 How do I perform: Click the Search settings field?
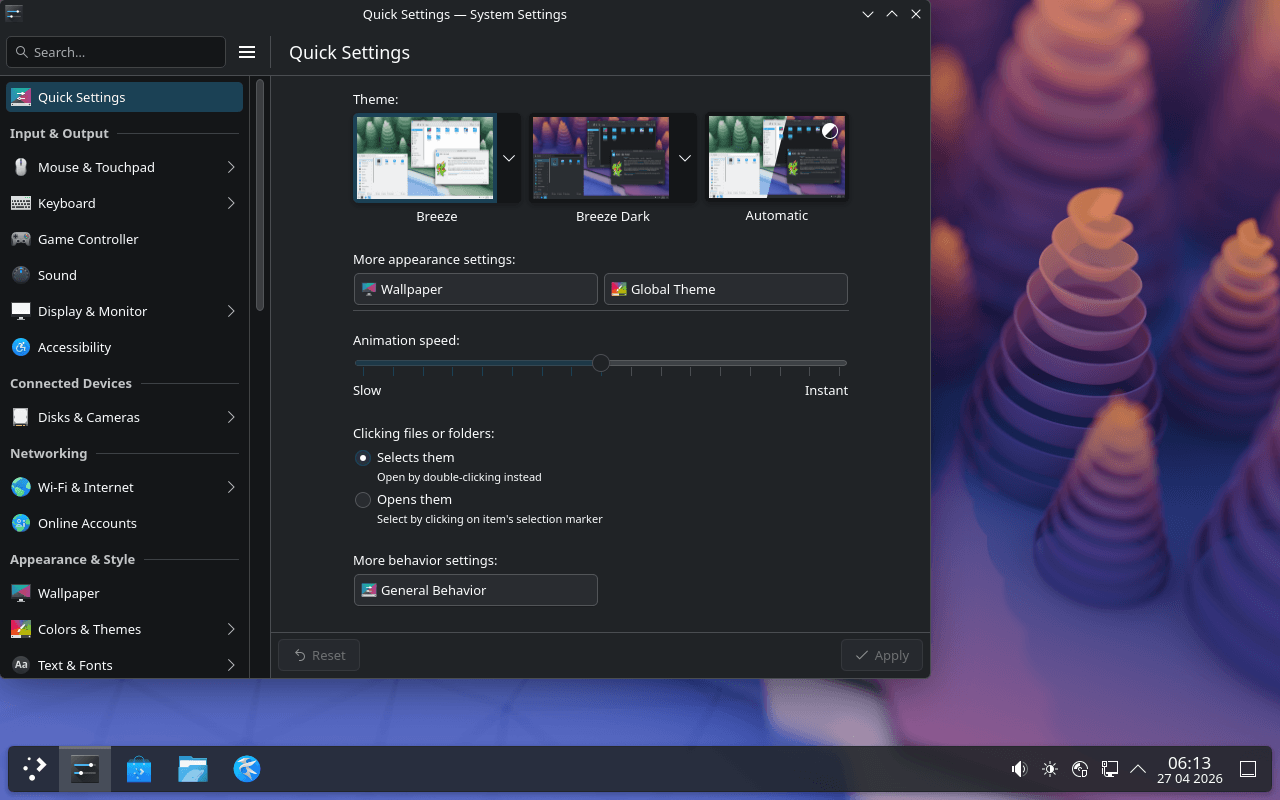115,51
